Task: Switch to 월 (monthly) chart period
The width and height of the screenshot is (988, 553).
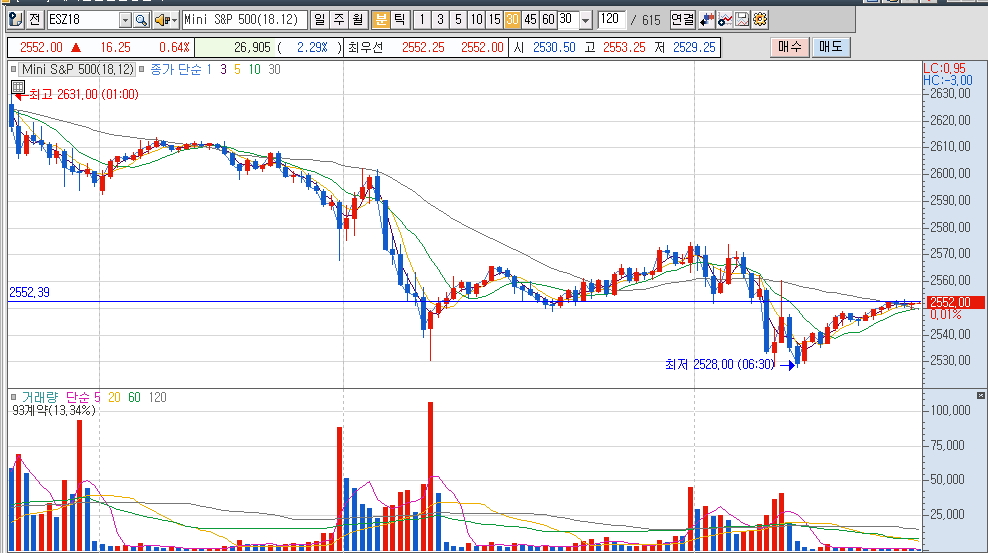Action: pyautogui.click(x=355, y=19)
